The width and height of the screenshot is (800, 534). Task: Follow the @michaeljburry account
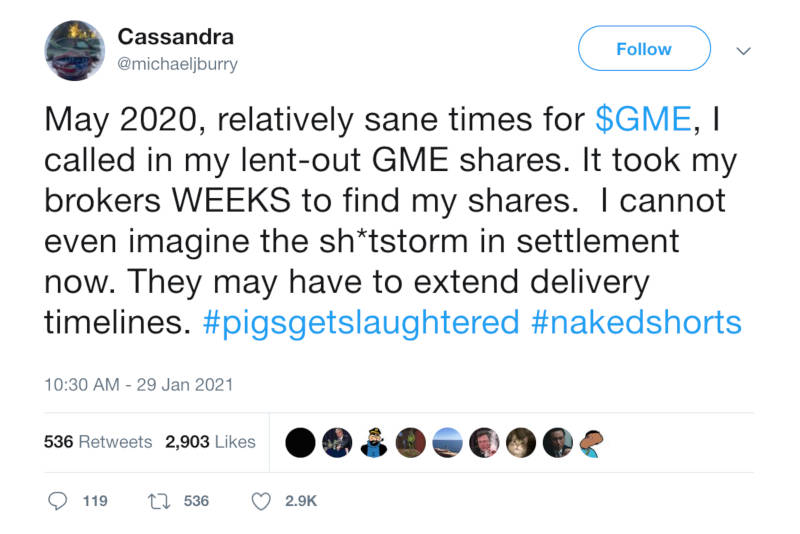tap(644, 48)
